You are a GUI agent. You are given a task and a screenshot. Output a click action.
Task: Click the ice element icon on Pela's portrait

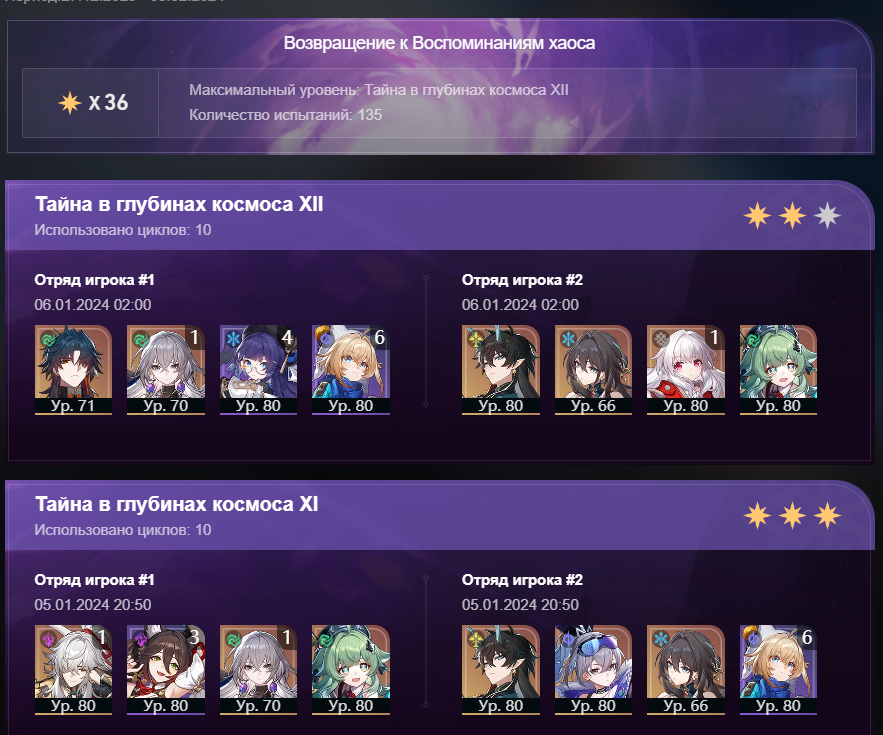coord(233,340)
